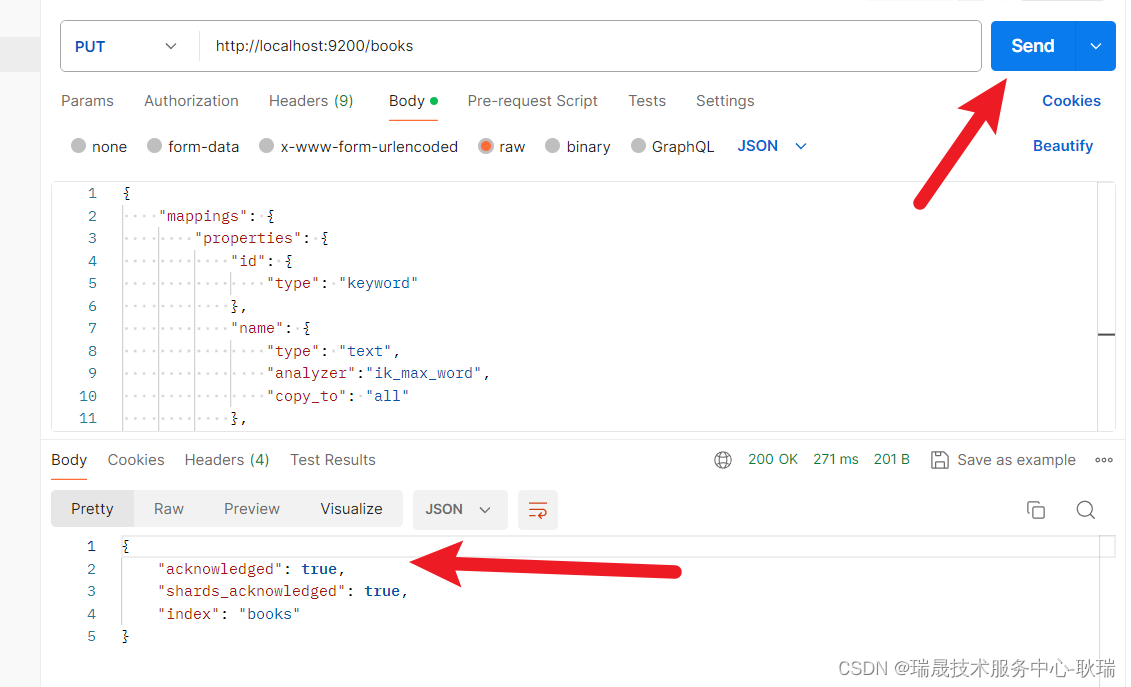The height and width of the screenshot is (687, 1131).
Task: Click line number 10 in request editor
Action: pos(88,395)
